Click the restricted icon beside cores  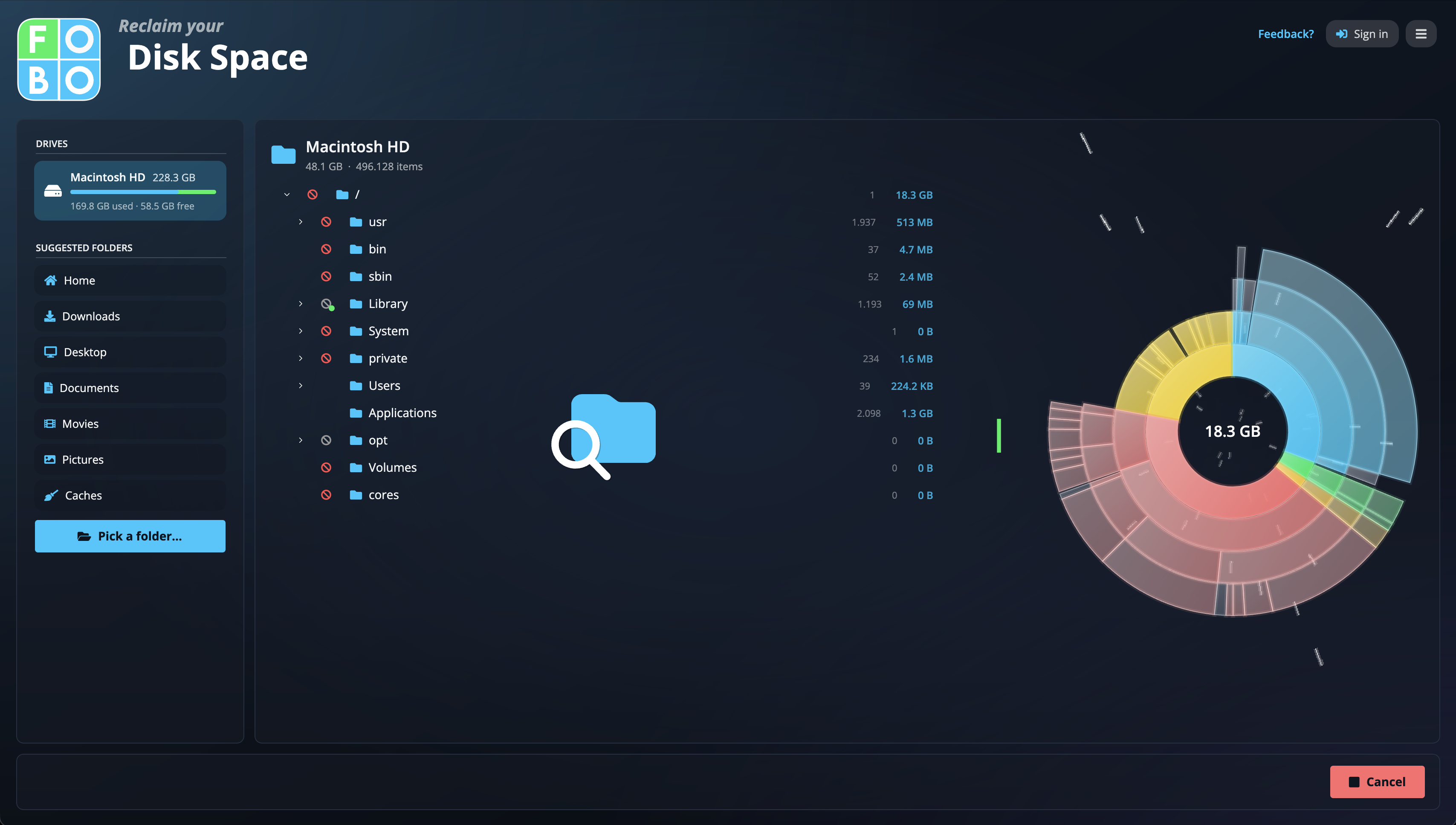(x=326, y=495)
